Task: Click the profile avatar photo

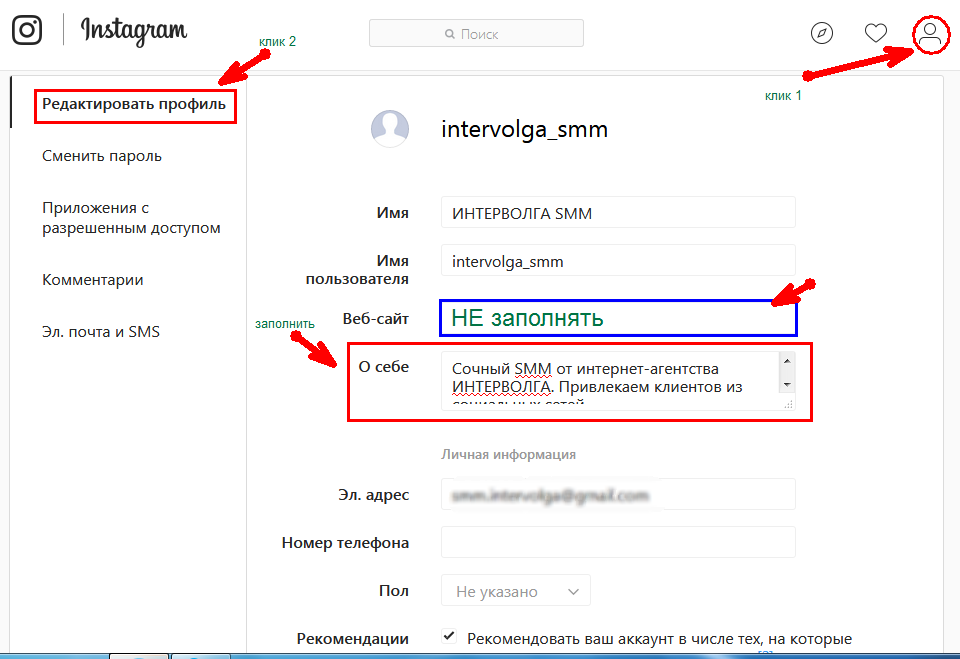Action: point(390,129)
